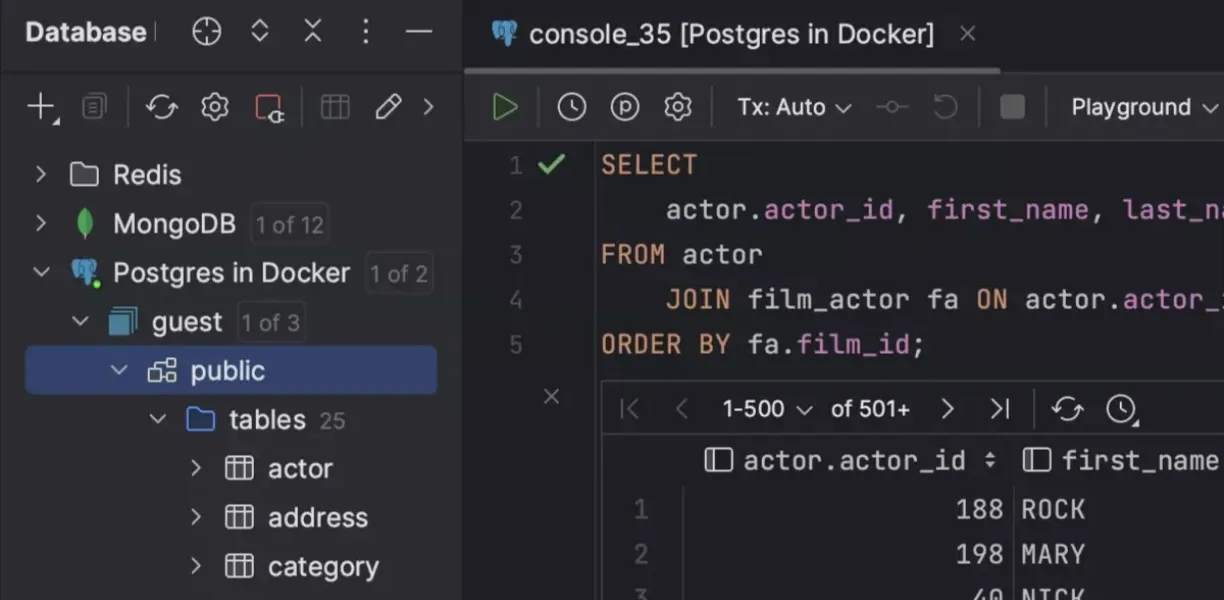Click the plus icon to add a data source
The height and width of the screenshot is (600, 1224).
click(40, 107)
